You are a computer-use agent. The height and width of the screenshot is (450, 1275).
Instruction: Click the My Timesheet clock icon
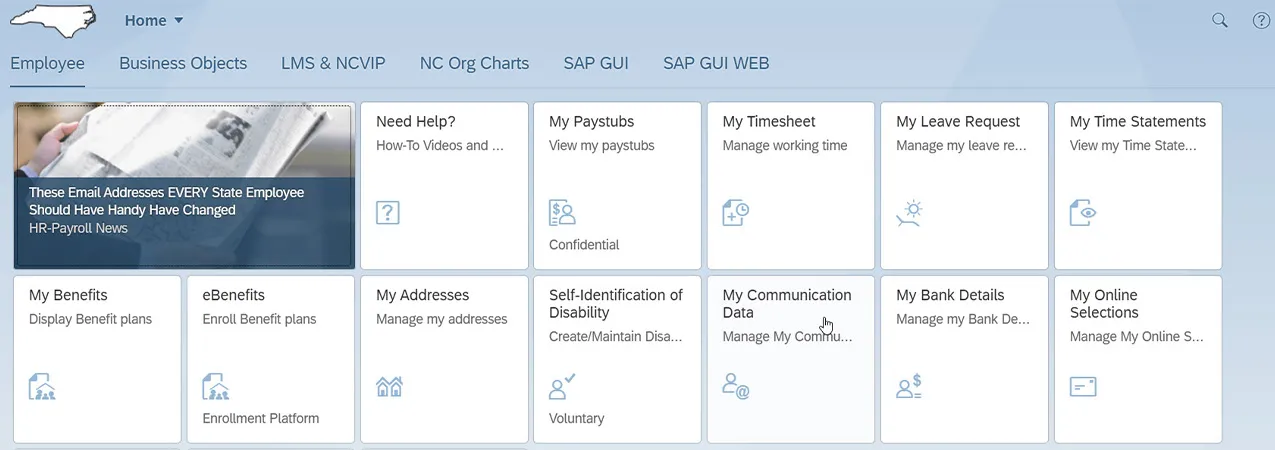pos(735,212)
